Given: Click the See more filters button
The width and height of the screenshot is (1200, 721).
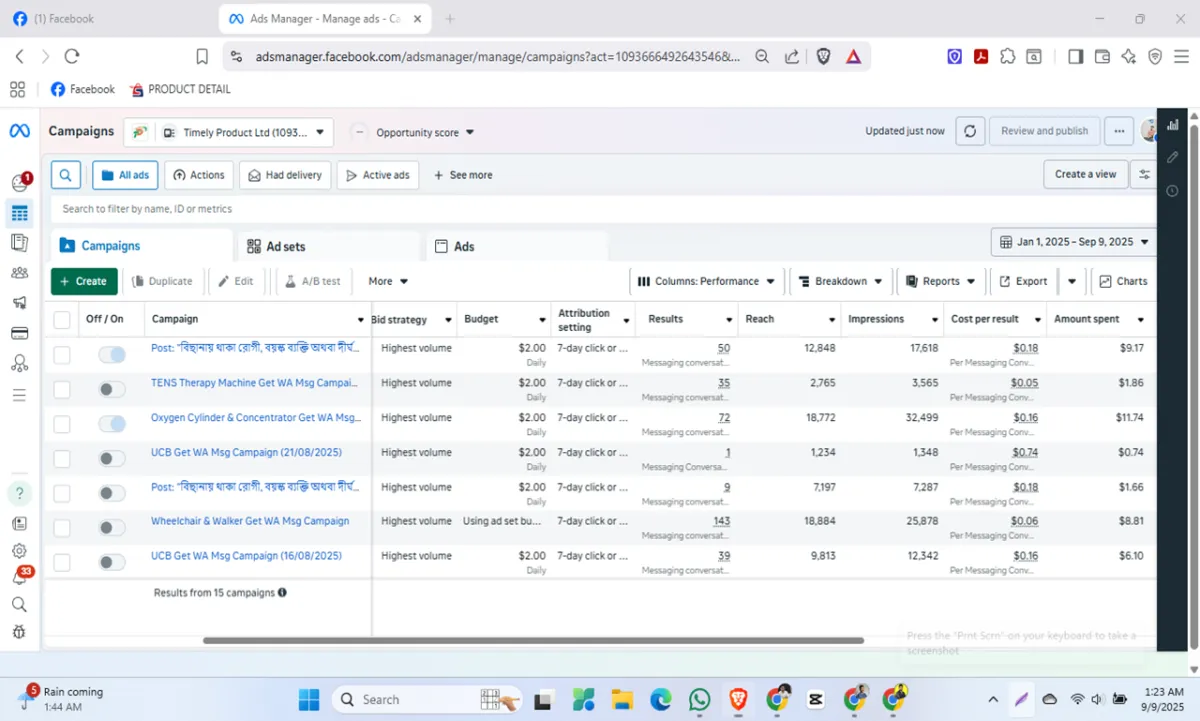Looking at the screenshot, I should (x=463, y=175).
